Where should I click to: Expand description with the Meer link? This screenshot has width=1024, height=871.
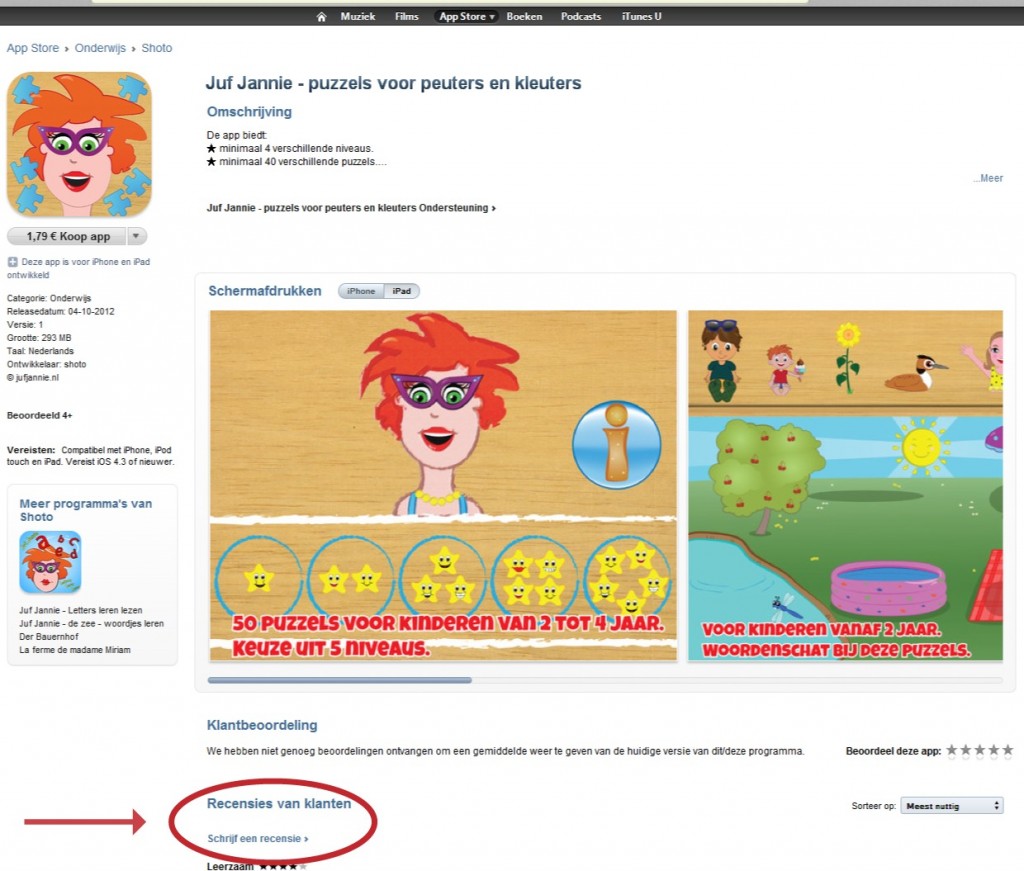[x=989, y=179]
